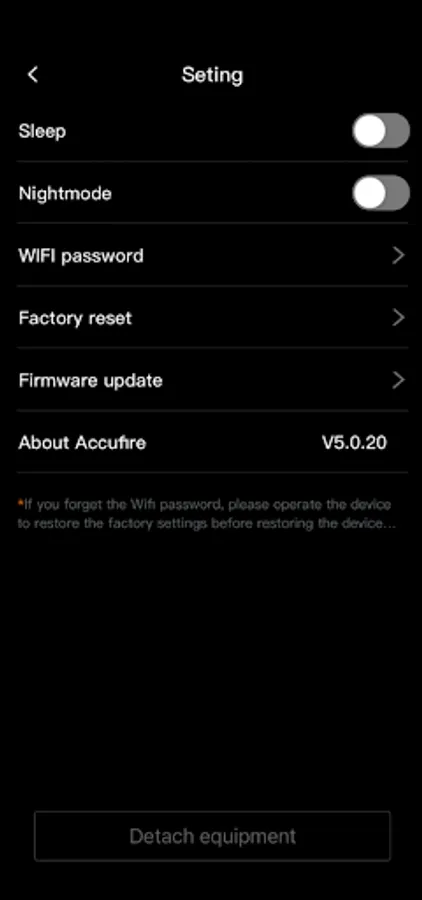Image resolution: width=422 pixels, height=900 pixels.
Task: Open the WIFI password menu entry
Action: 212,255
